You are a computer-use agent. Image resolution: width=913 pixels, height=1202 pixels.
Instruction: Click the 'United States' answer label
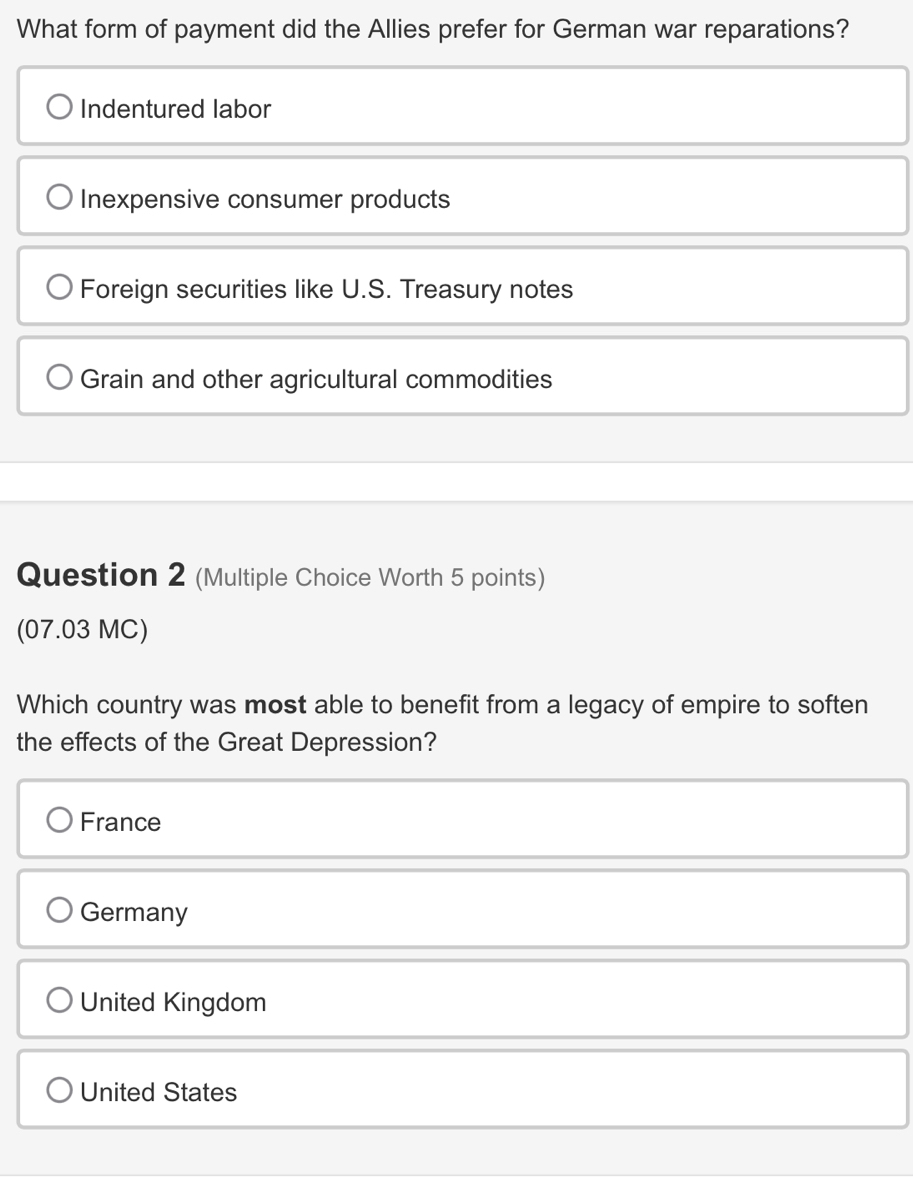(x=159, y=1093)
